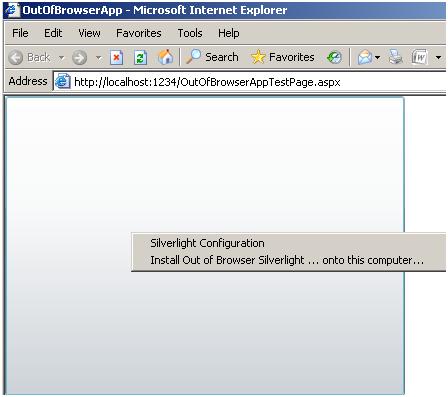Click the Internet Explorer title bar icon

point(12,10)
